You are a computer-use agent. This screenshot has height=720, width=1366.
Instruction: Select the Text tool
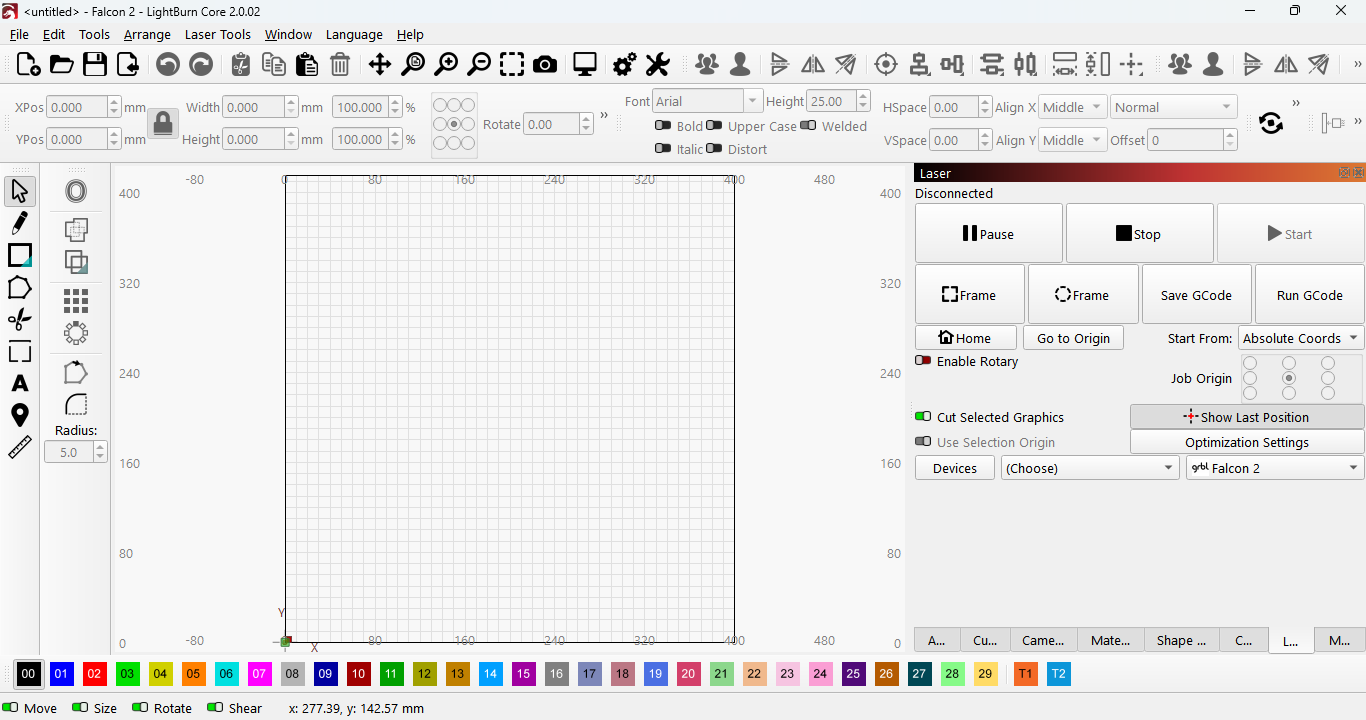point(19,383)
